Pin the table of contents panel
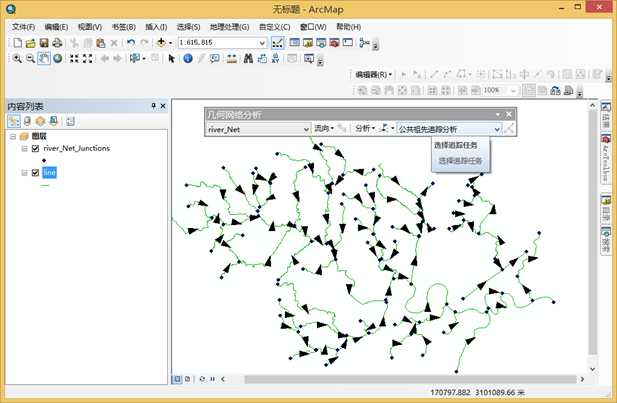617x403 pixels. 153,106
